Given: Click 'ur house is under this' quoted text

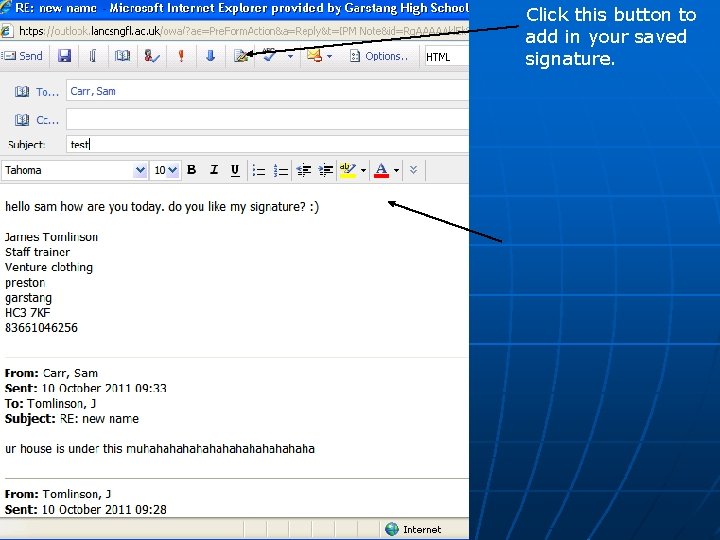Looking at the screenshot, I should pyautogui.click(x=64, y=449).
